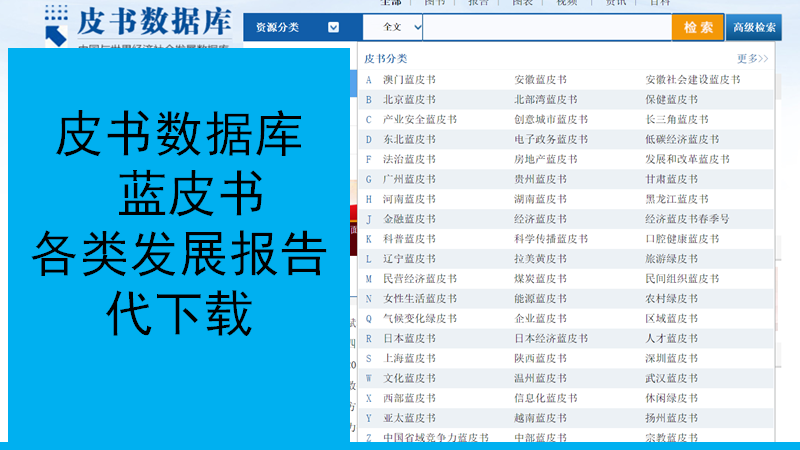Open 甘肃蓝皮书
Viewport: 800px width, 450px height.
(x=671, y=179)
